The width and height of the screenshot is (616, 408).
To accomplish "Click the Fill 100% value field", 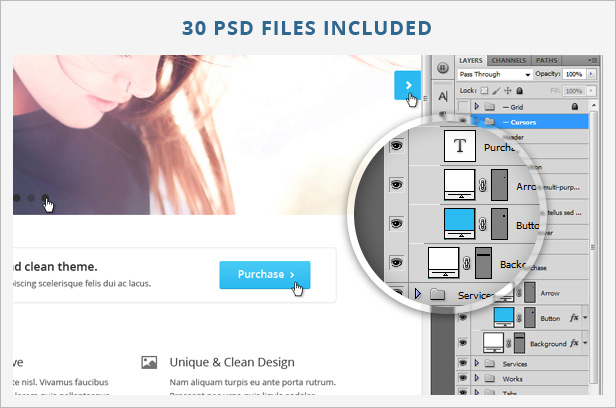I will click(574, 91).
